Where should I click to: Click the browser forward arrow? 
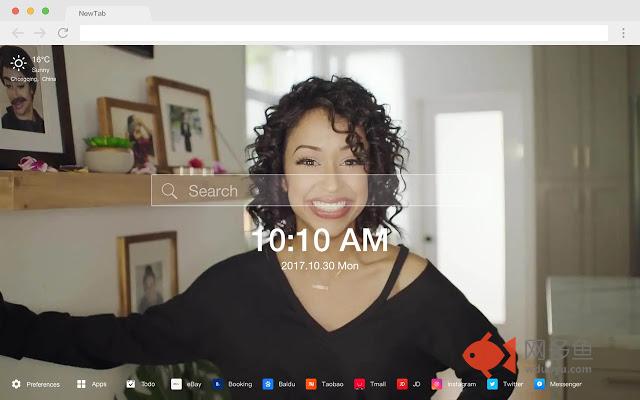click(40, 33)
